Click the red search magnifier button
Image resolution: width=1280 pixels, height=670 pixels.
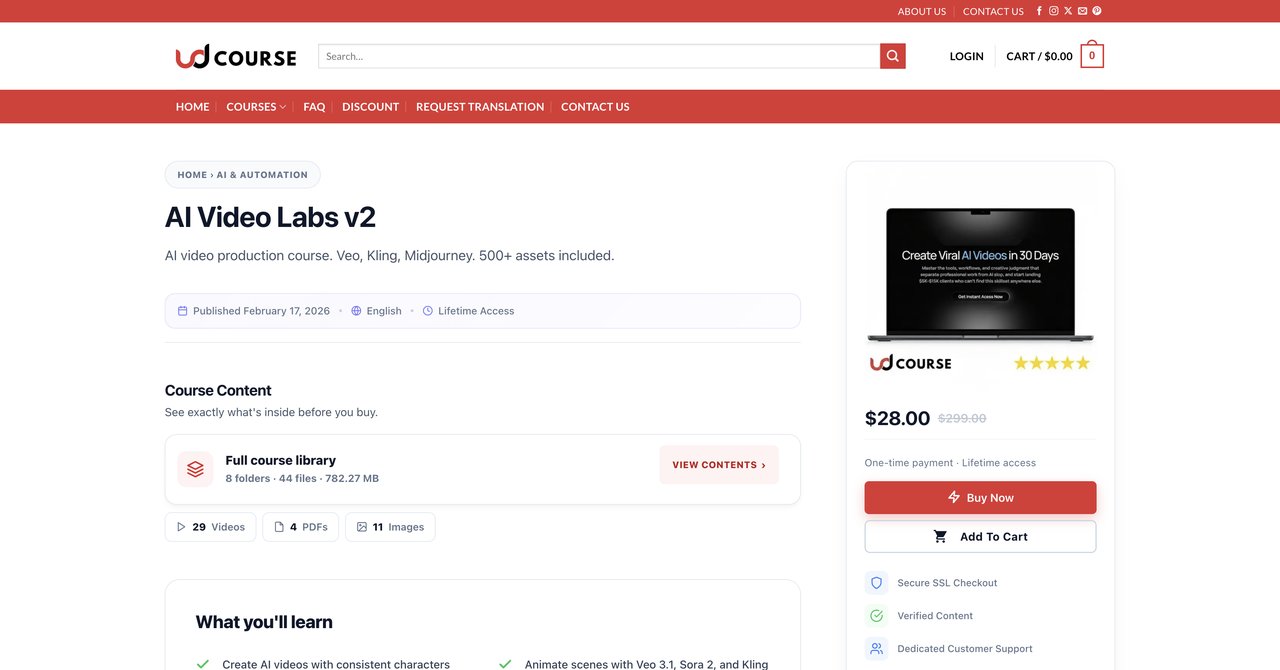point(893,56)
